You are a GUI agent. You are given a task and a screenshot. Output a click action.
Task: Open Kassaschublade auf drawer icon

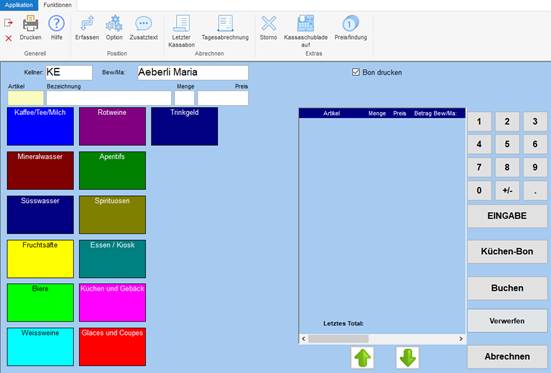[x=305, y=24]
